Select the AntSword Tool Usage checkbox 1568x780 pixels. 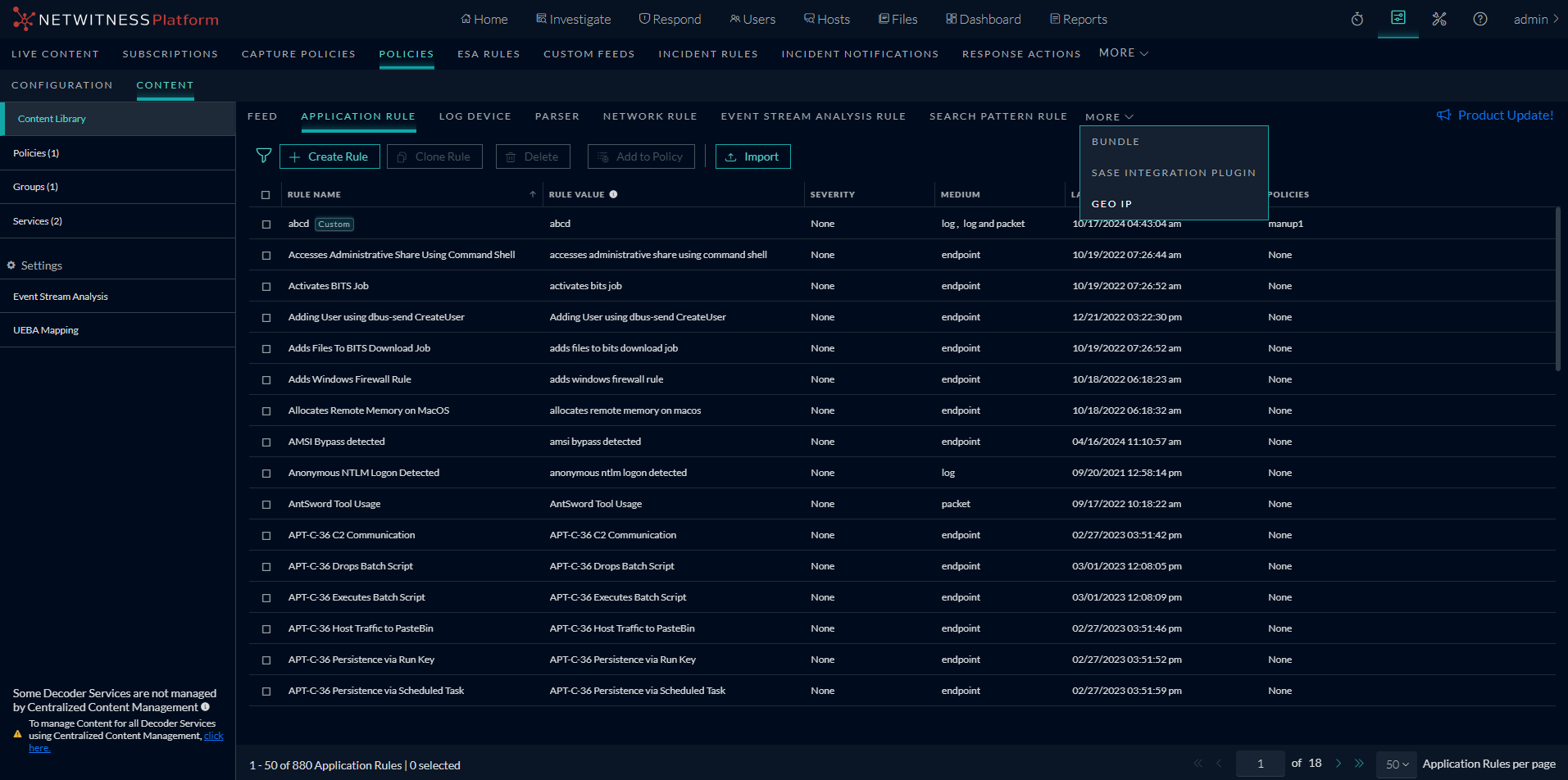coord(266,505)
